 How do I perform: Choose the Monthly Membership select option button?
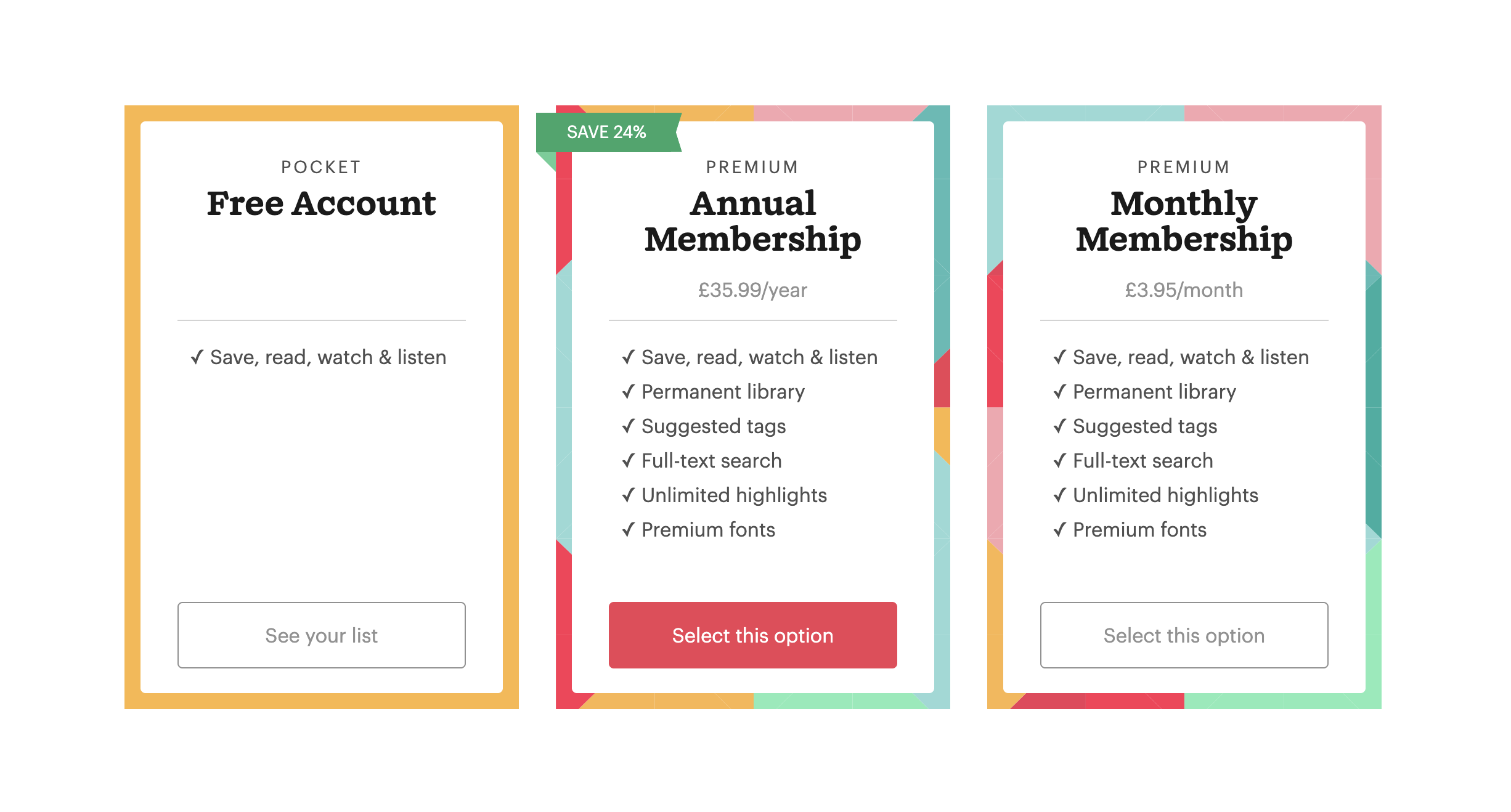(x=1184, y=635)
